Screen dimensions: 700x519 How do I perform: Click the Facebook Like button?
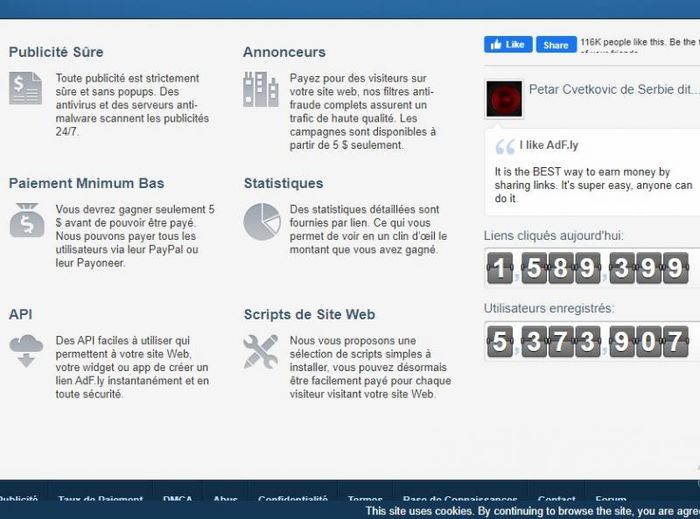508,44
